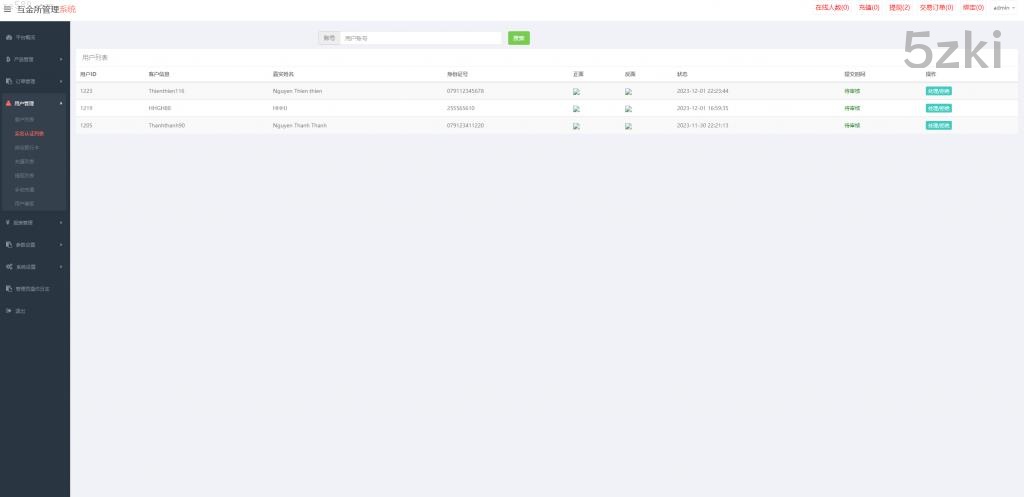The width and height of the screenshot is (1024, 497).
Task: Open 用户列表 submenu item in sidebar
Action: (x=25, y=119)
